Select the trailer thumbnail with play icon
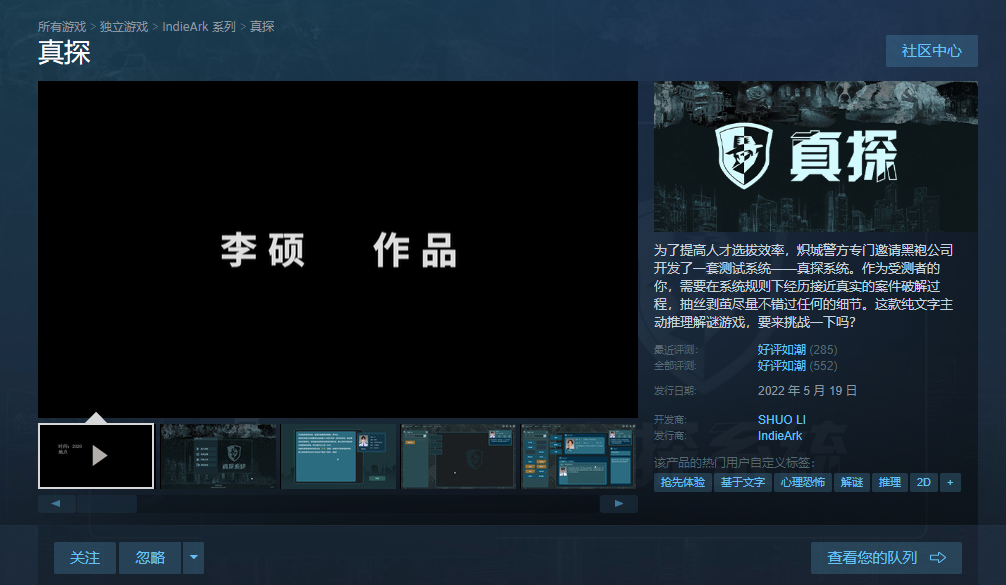 click(x=96, y=455)
